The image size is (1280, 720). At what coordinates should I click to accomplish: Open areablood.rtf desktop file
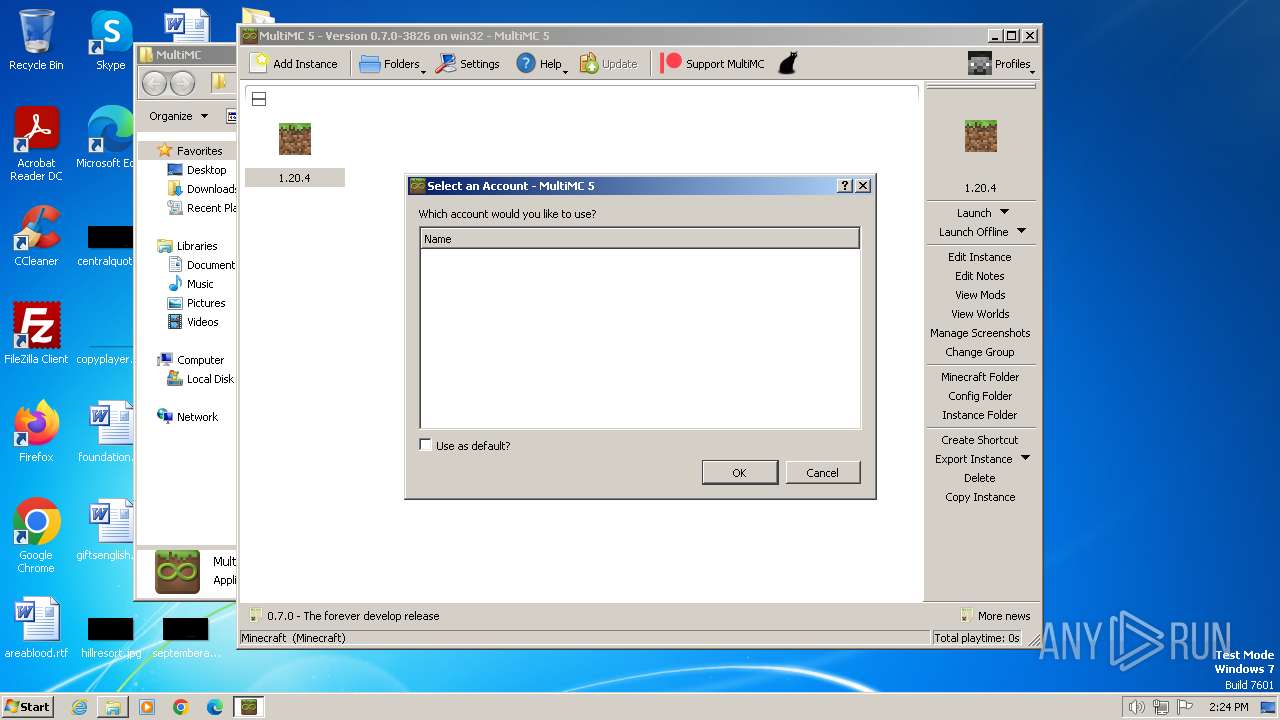tap(36, 628)
